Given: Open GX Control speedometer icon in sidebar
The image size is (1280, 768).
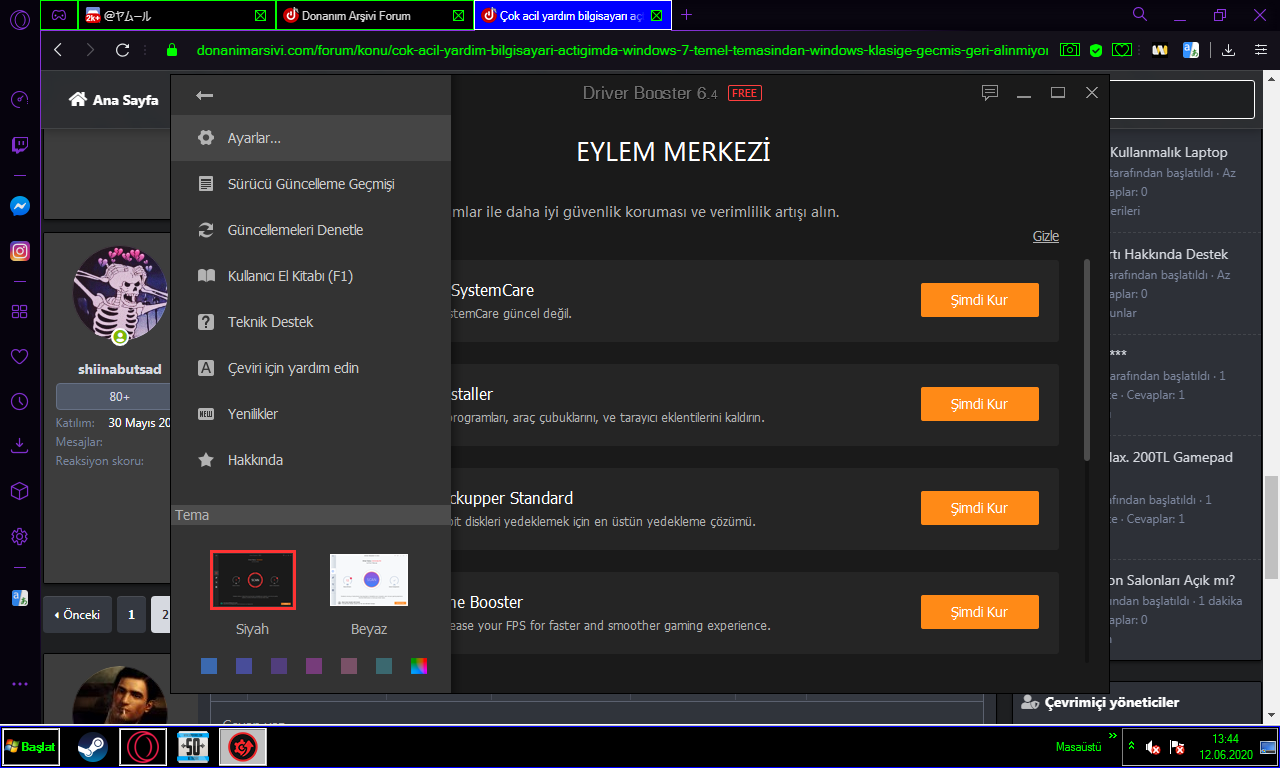Looking at the screenshot, I should (19, 99).
